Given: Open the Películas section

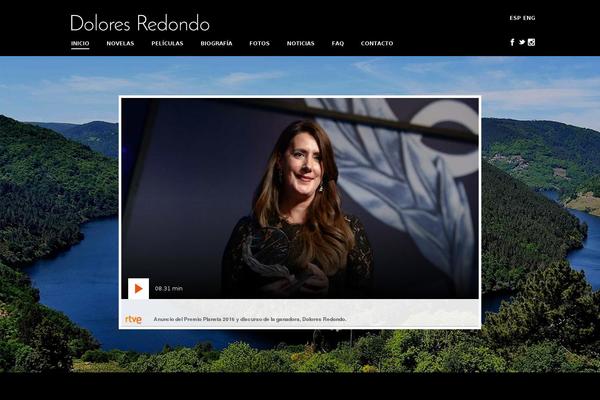Looking at the screenshot, I should [x=167, y=43].
